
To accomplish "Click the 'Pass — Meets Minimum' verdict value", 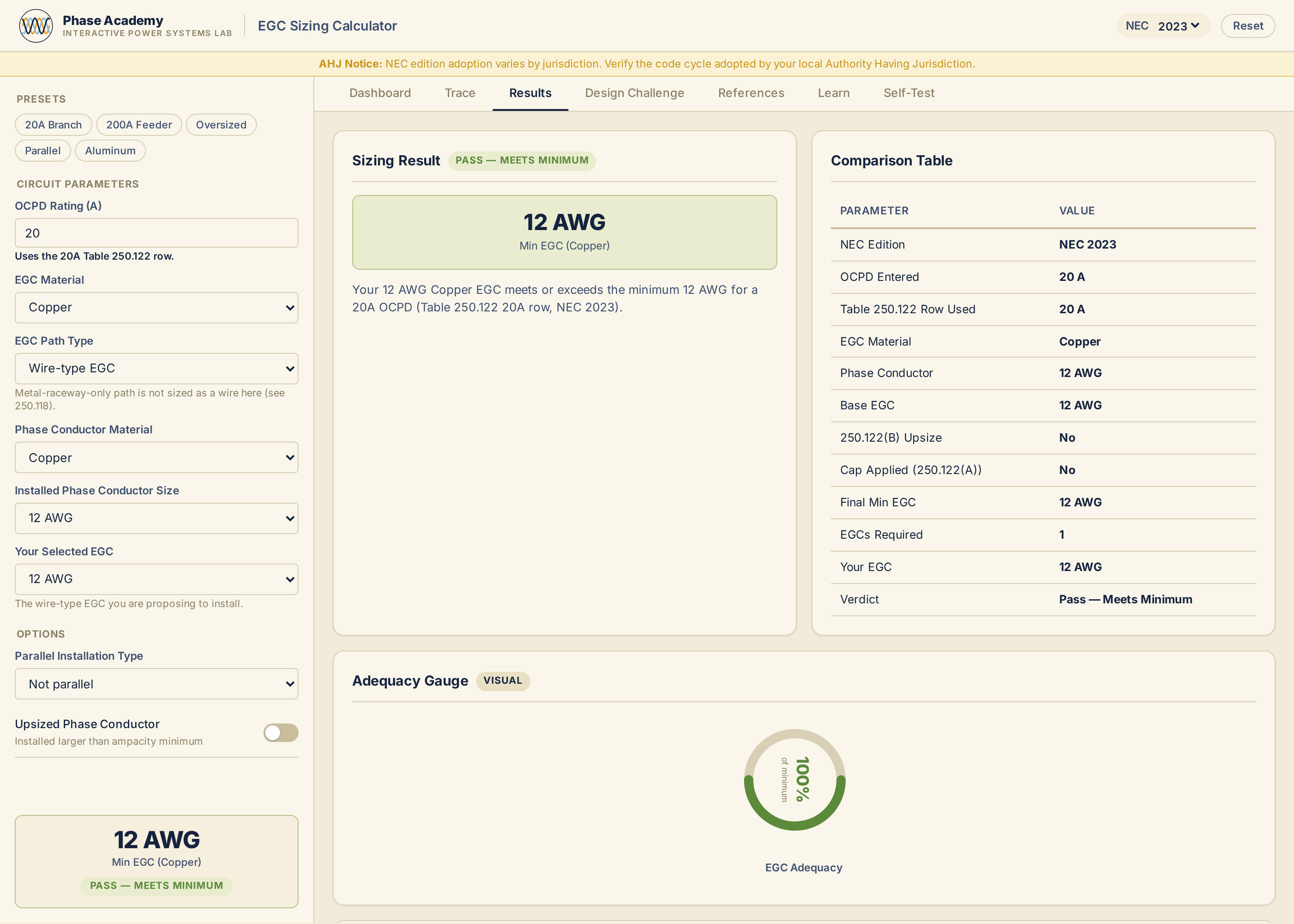I will click(1125, 599).
